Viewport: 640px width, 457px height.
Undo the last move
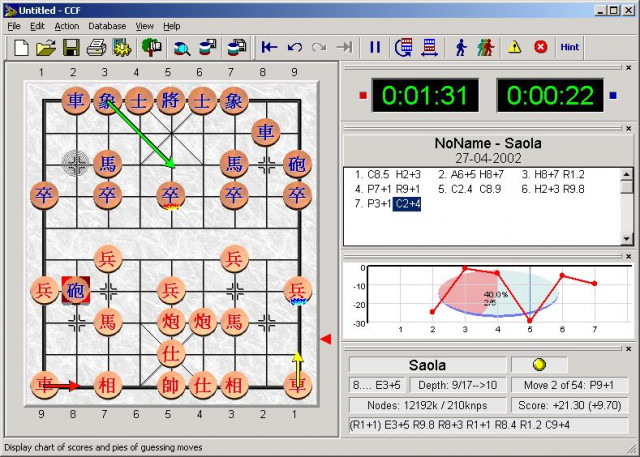click(295, 47)
